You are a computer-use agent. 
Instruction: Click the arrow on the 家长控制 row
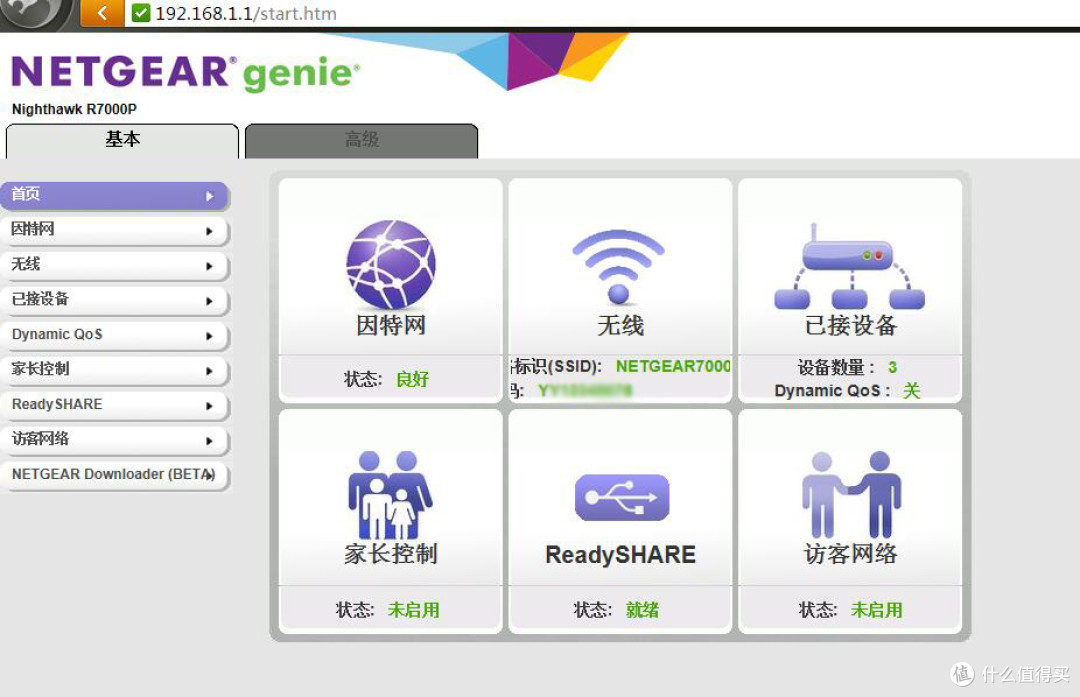click(x=209, y=371)
